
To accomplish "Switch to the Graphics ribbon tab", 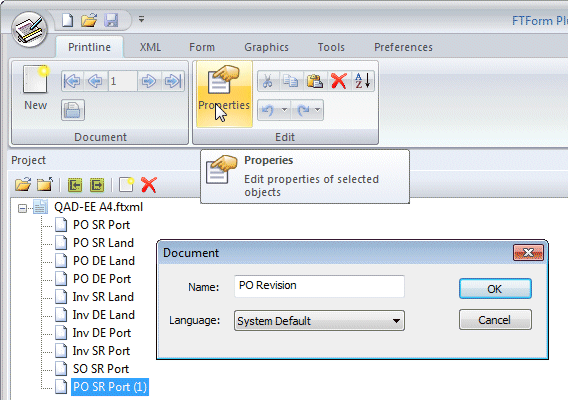I will click(x=266, y=47).
